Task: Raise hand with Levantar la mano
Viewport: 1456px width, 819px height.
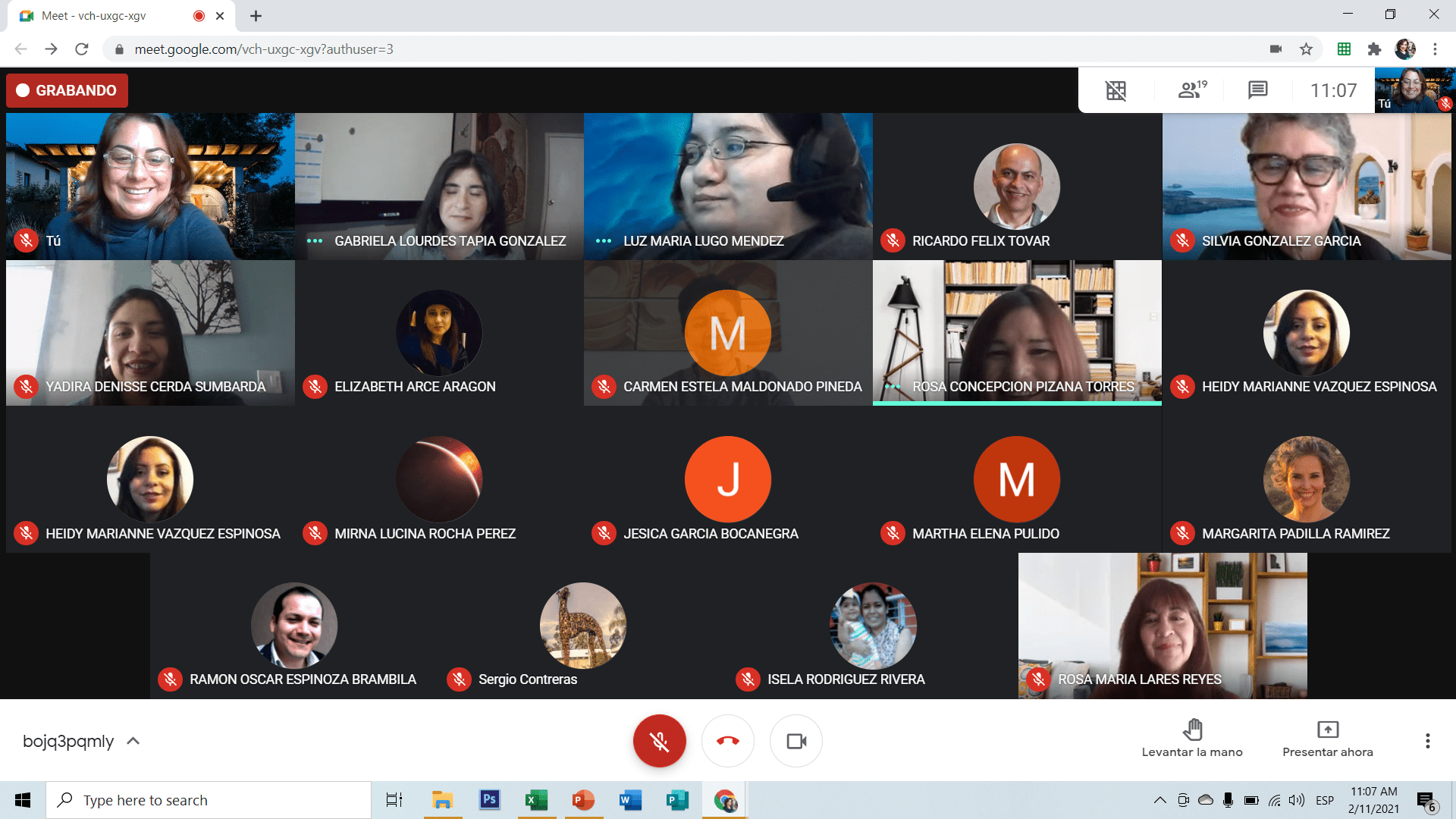Action: point(1192,739)
